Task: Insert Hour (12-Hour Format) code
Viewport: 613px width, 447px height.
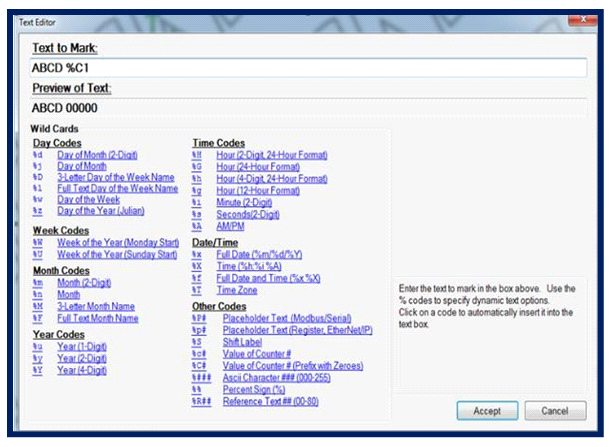Action: [257, 190]
